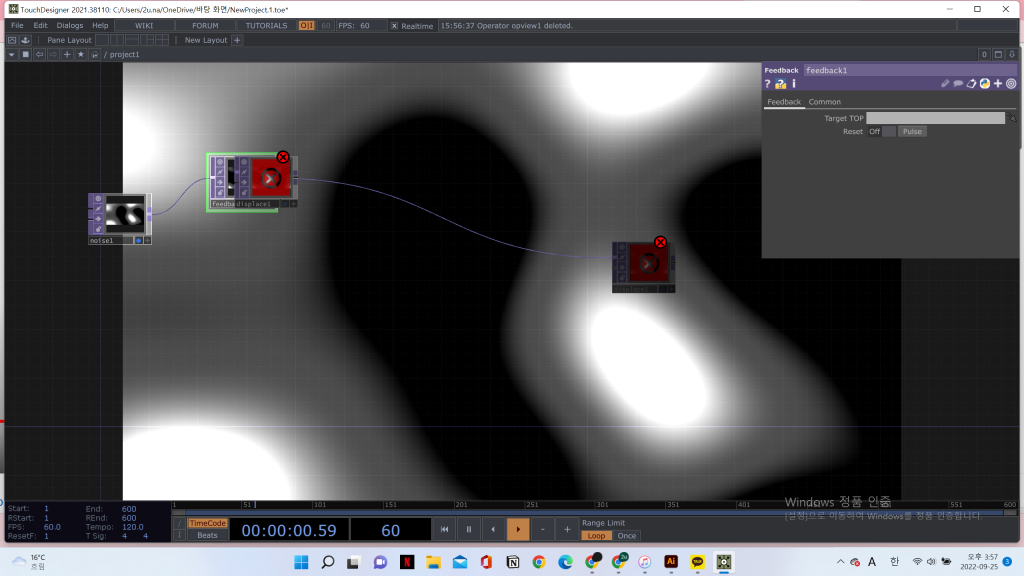Add a new layout with plus button
Screen dimensions: 1024x576
pyautogui.click(x=237, y=40)
